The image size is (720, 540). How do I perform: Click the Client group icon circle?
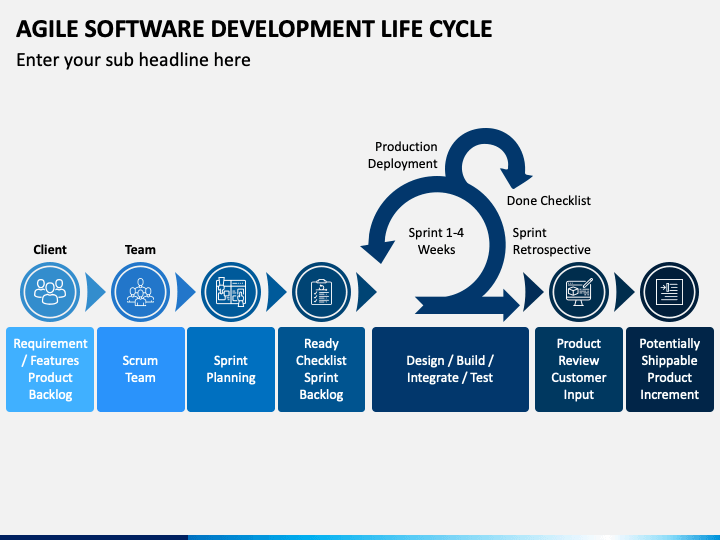[50, 292]
